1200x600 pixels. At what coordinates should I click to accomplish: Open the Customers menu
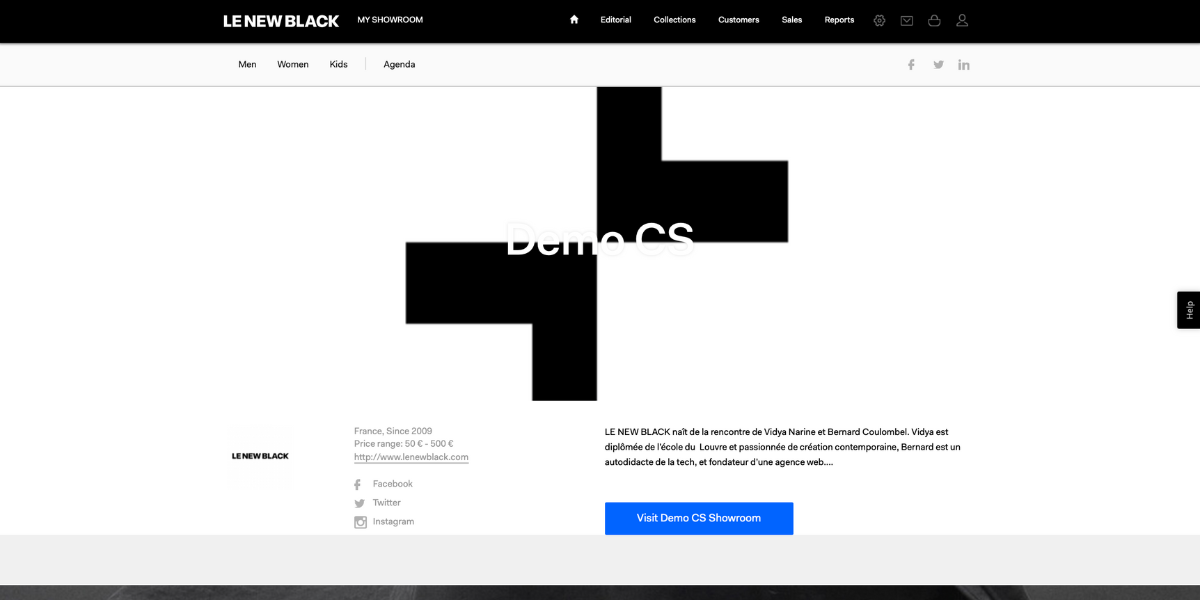(738, 20)
